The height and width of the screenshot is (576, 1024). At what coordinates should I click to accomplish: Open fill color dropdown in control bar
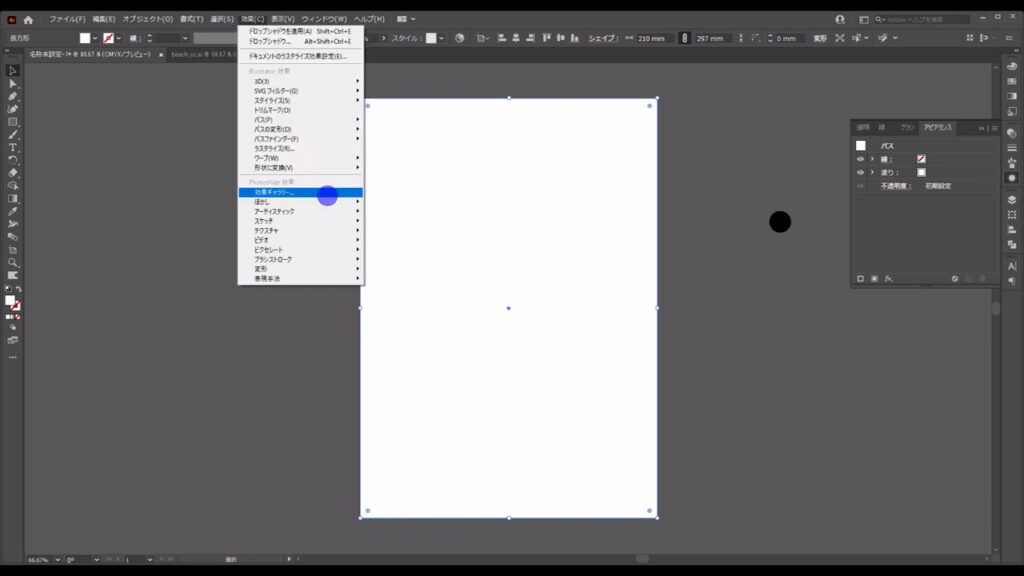point(95,39)
